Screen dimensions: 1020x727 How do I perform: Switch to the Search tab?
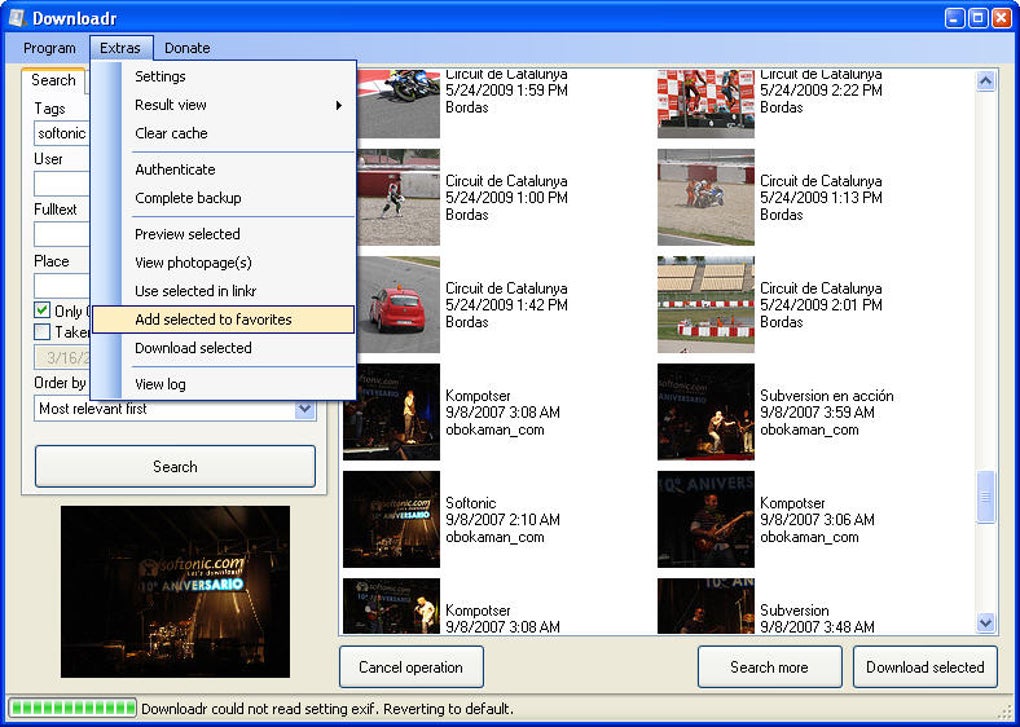coord(53,80)
